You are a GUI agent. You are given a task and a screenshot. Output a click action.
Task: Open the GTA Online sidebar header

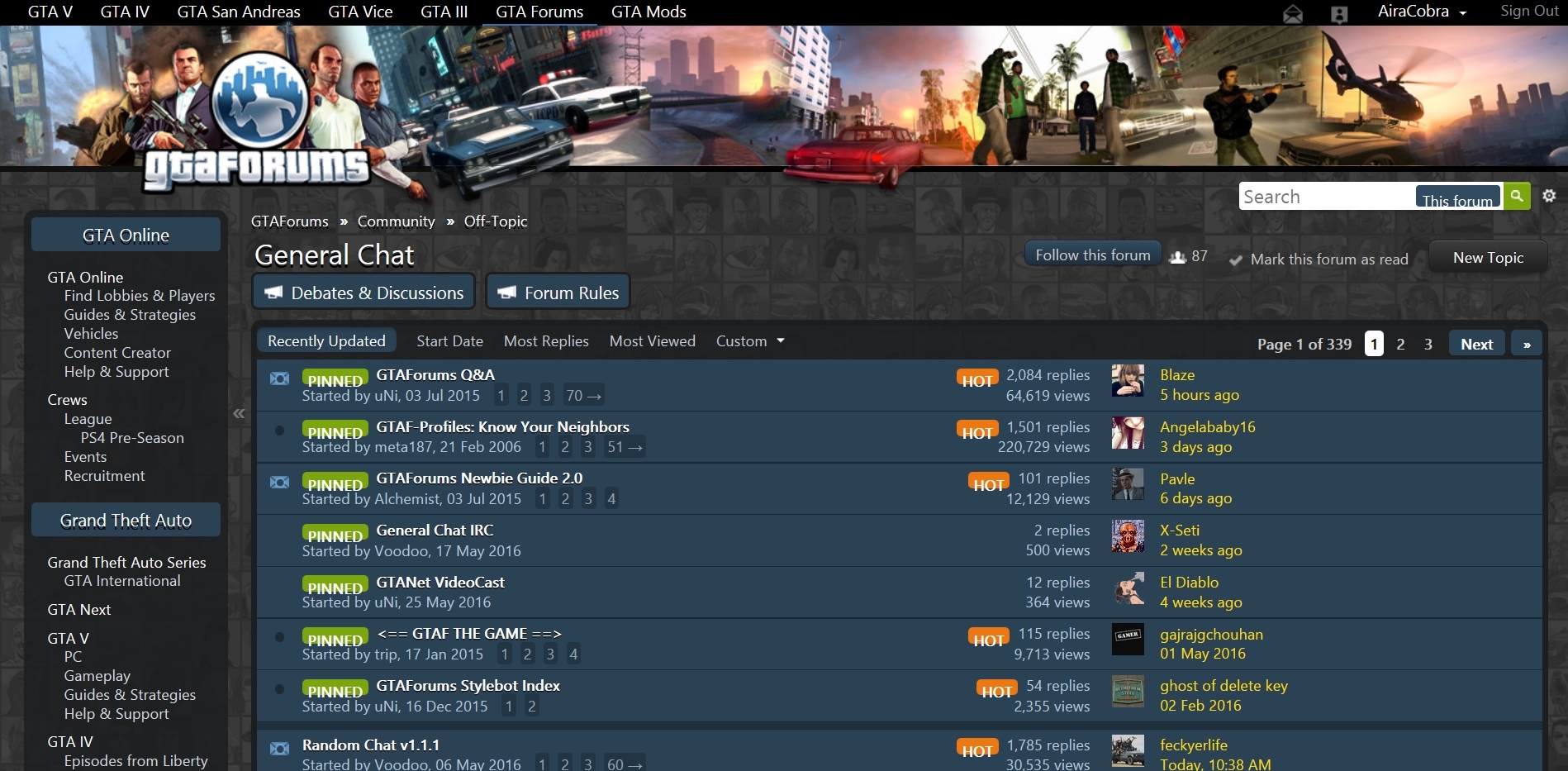[126, 236]
